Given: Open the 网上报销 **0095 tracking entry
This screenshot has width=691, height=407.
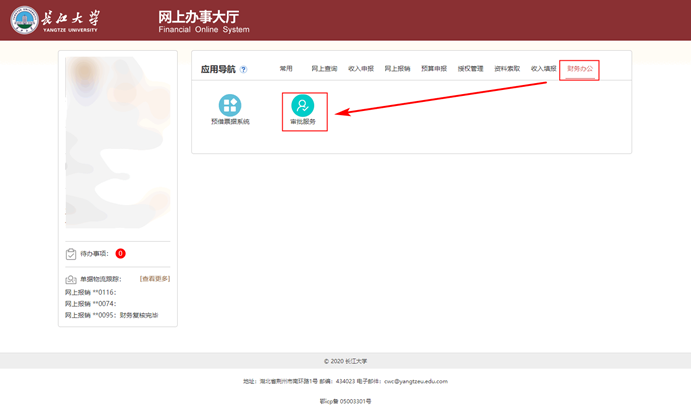Looking at the screenshot, I should tap(112, 315).
